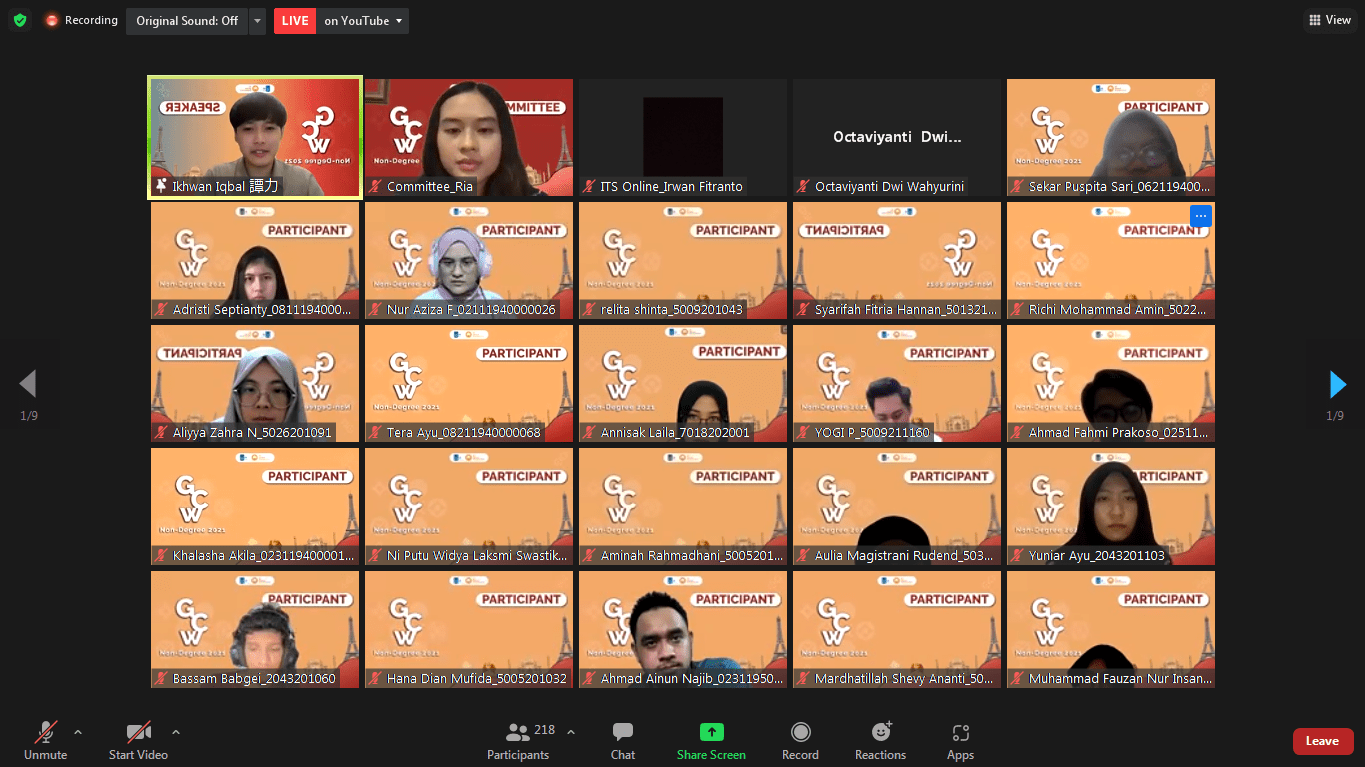The image size is (1365, 767).
Task: Click the green encryption shield icon
Action: coord(20,20)
